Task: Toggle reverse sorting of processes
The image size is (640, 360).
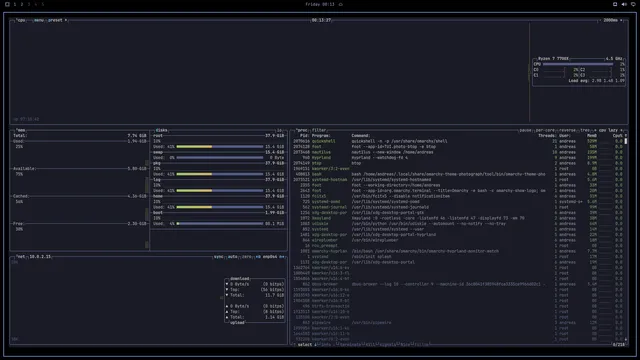Action: 567,130
